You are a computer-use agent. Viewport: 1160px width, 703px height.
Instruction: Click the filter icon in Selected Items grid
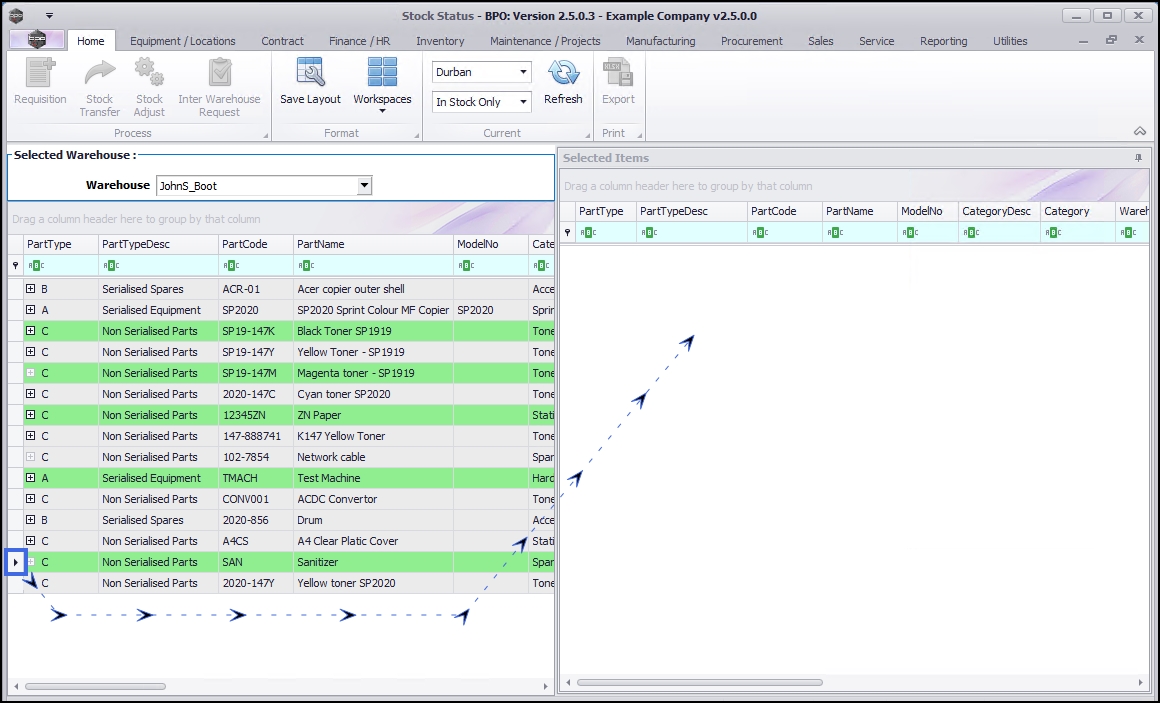click(567, 232)
